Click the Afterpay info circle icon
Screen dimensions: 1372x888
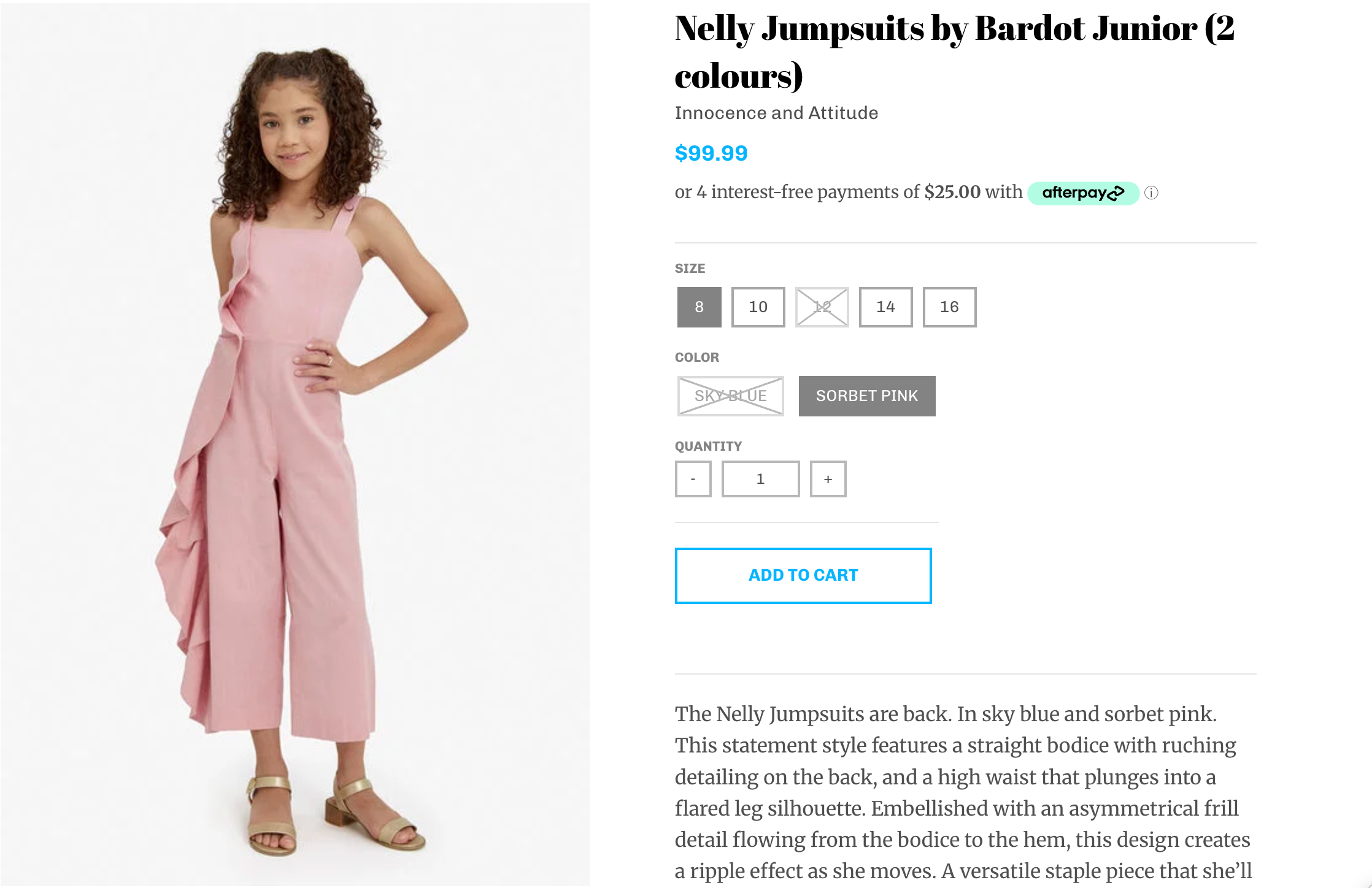point(1151,193)
